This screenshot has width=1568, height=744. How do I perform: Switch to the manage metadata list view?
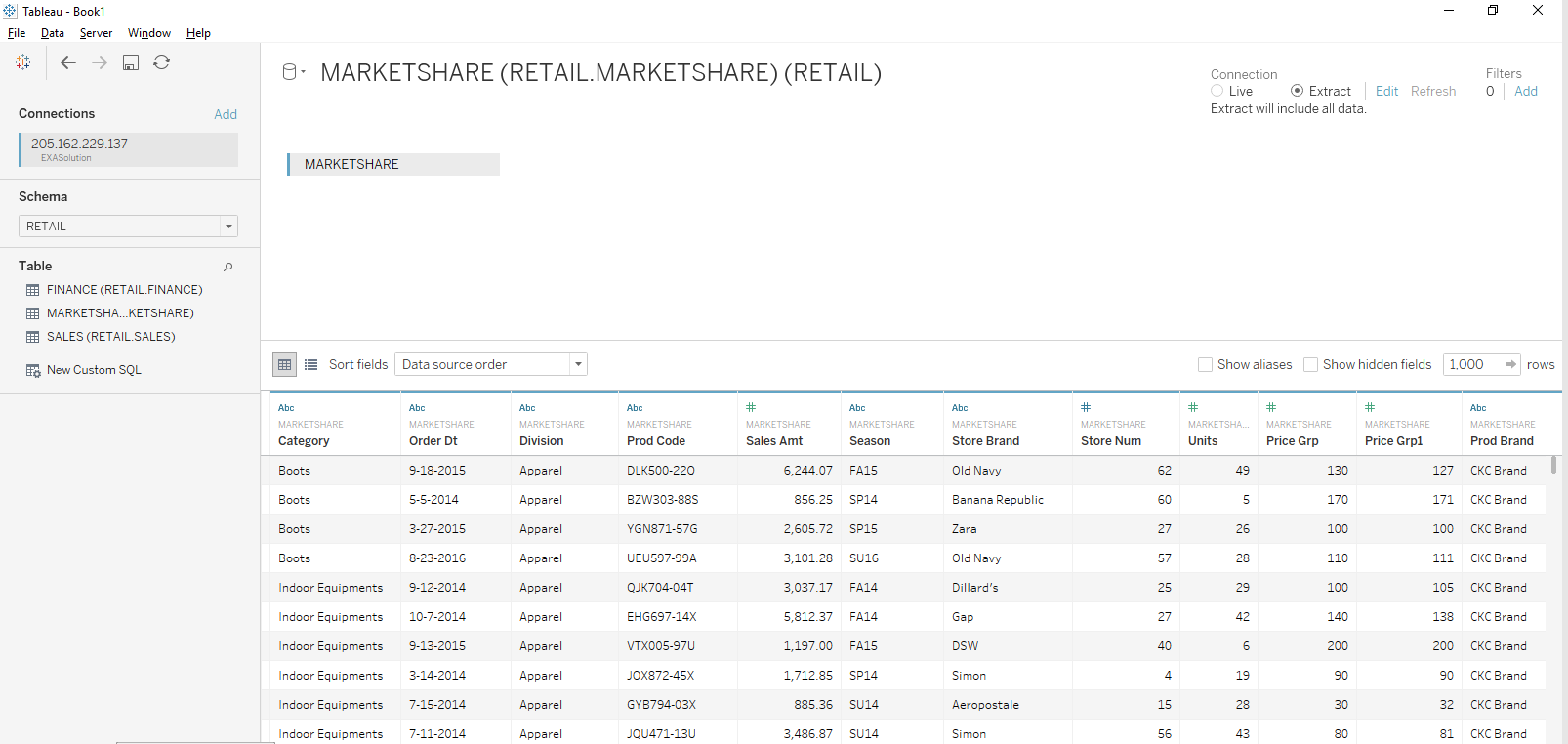(311, 364)
